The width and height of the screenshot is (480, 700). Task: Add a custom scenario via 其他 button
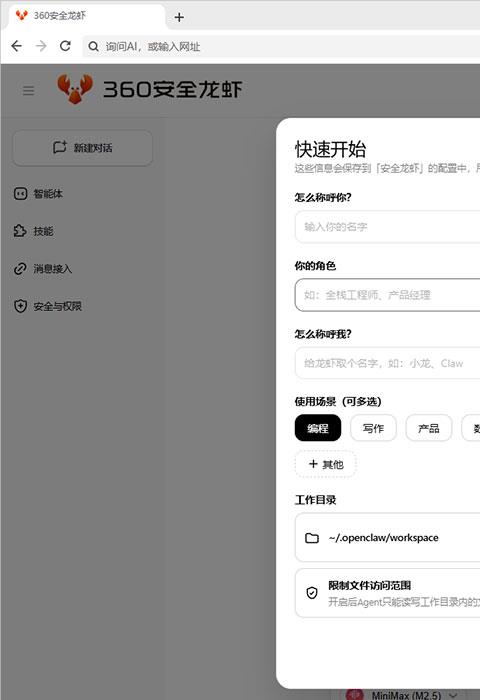[x=326, y=464]
